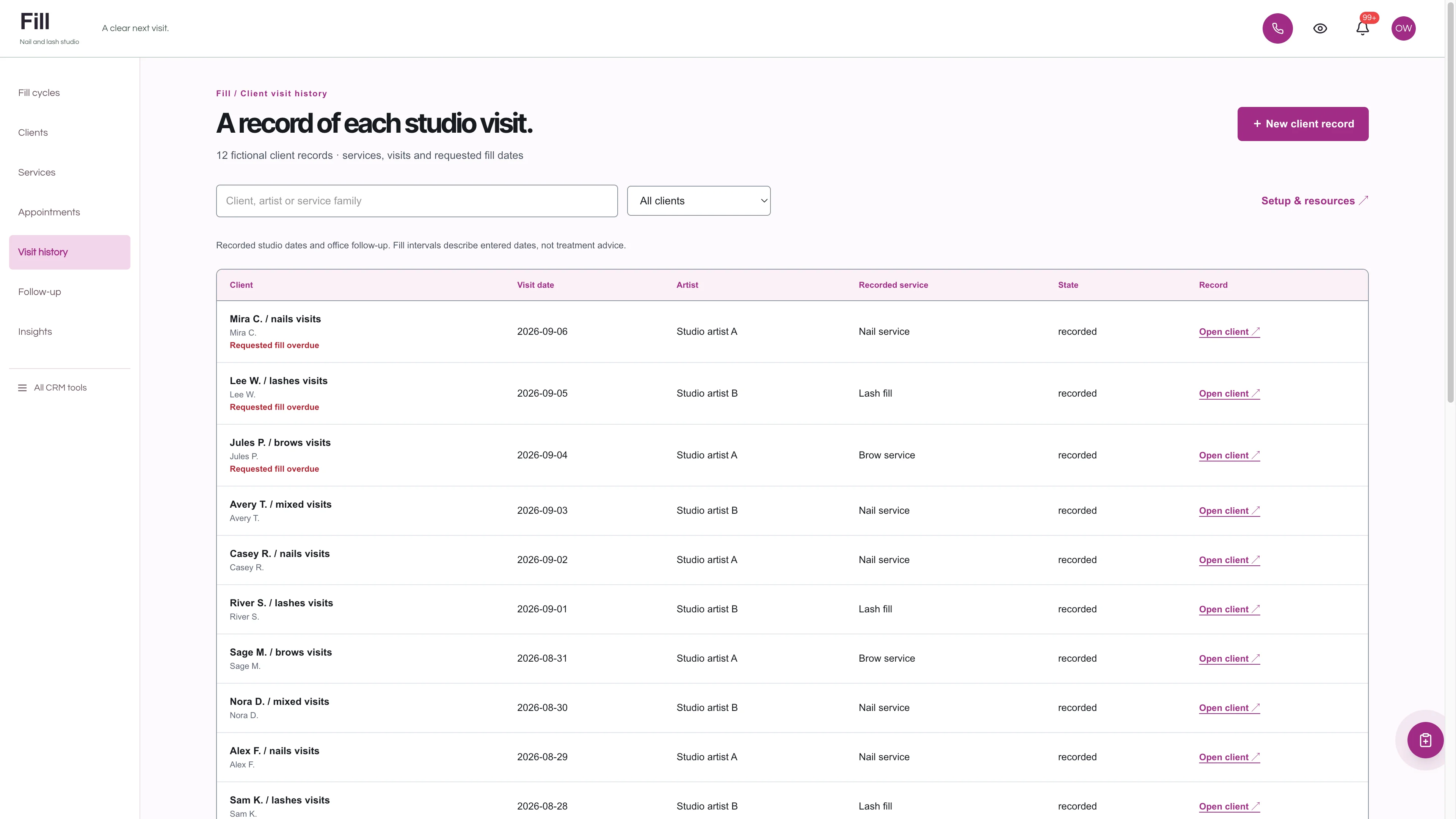The height and width of the screenshot is (819, 1456).
Task: Click the floating clipboard add button
Action: tap(1425, 740)
